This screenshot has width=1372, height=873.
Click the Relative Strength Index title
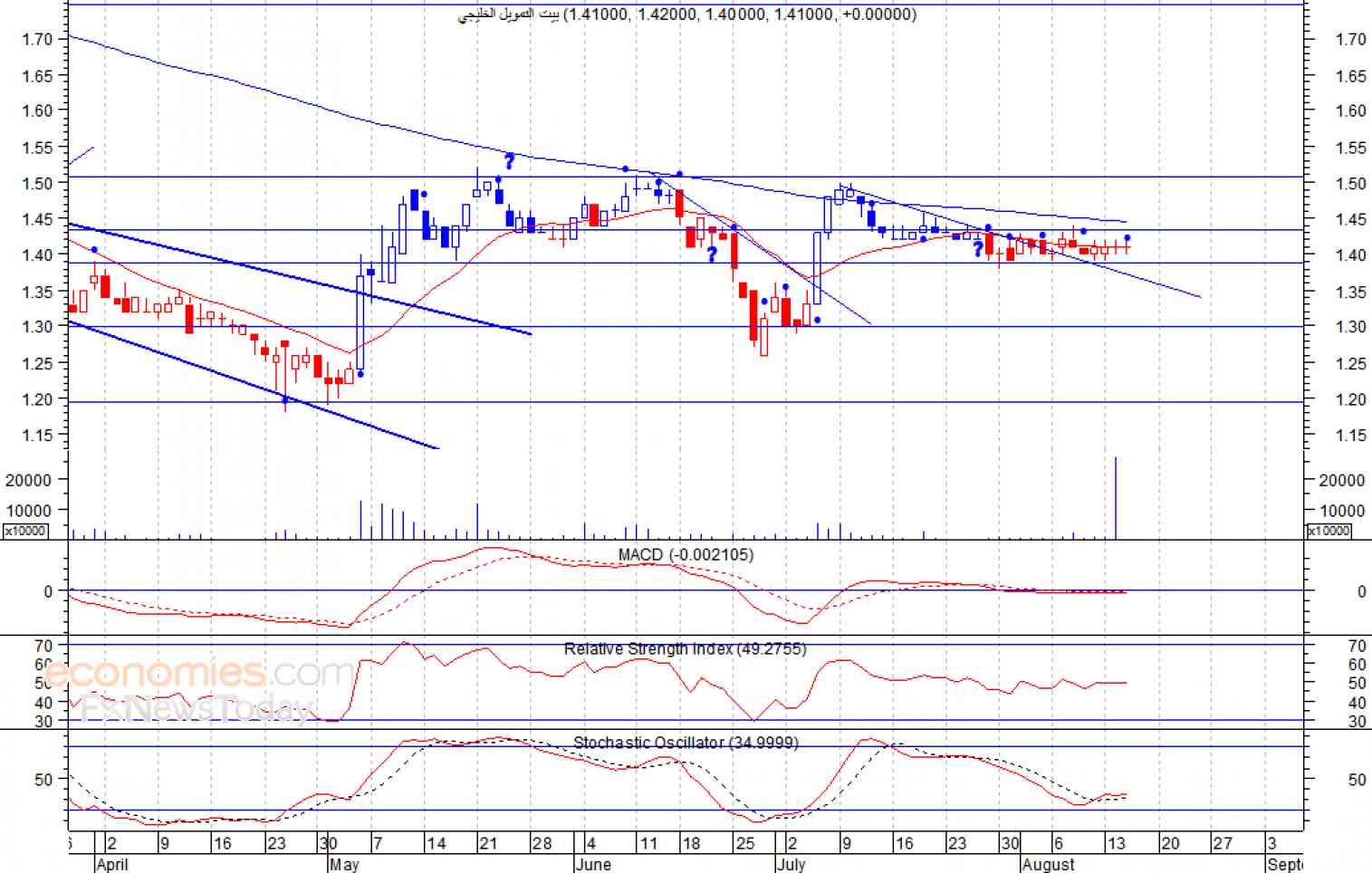[x=685, y=648]
